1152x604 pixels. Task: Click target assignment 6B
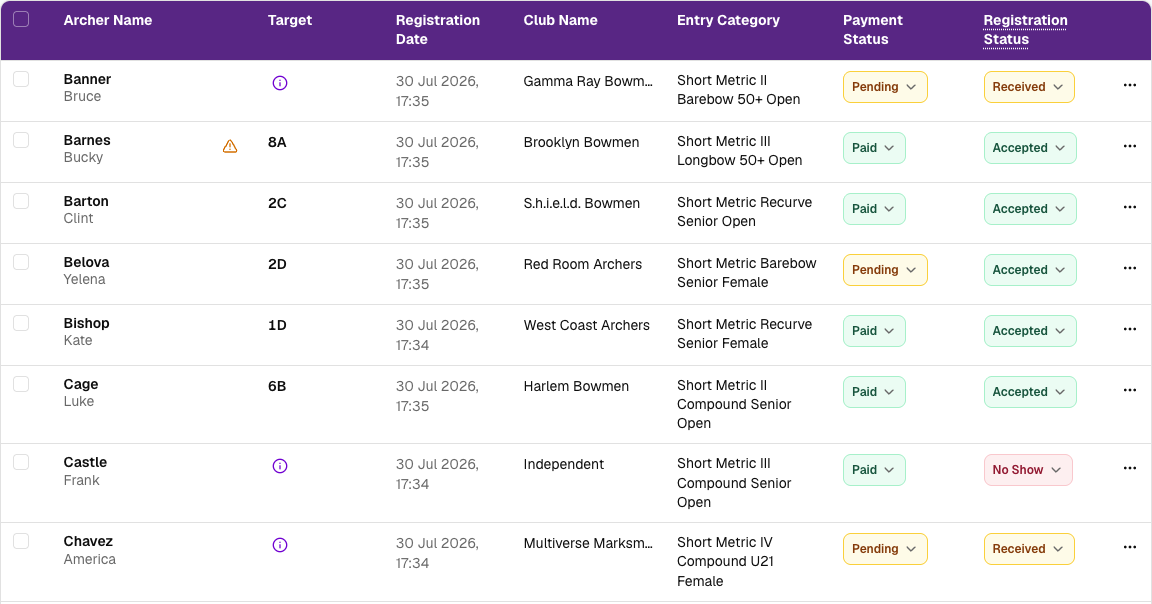277,387
